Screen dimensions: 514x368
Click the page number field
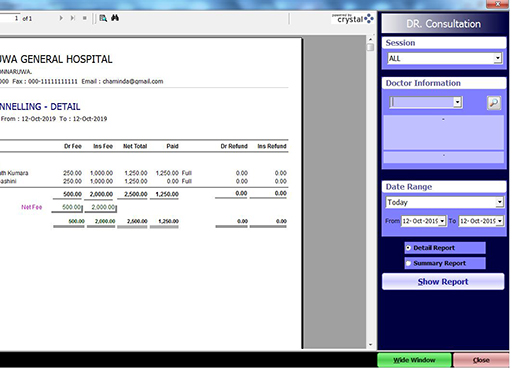click(9, 18)
